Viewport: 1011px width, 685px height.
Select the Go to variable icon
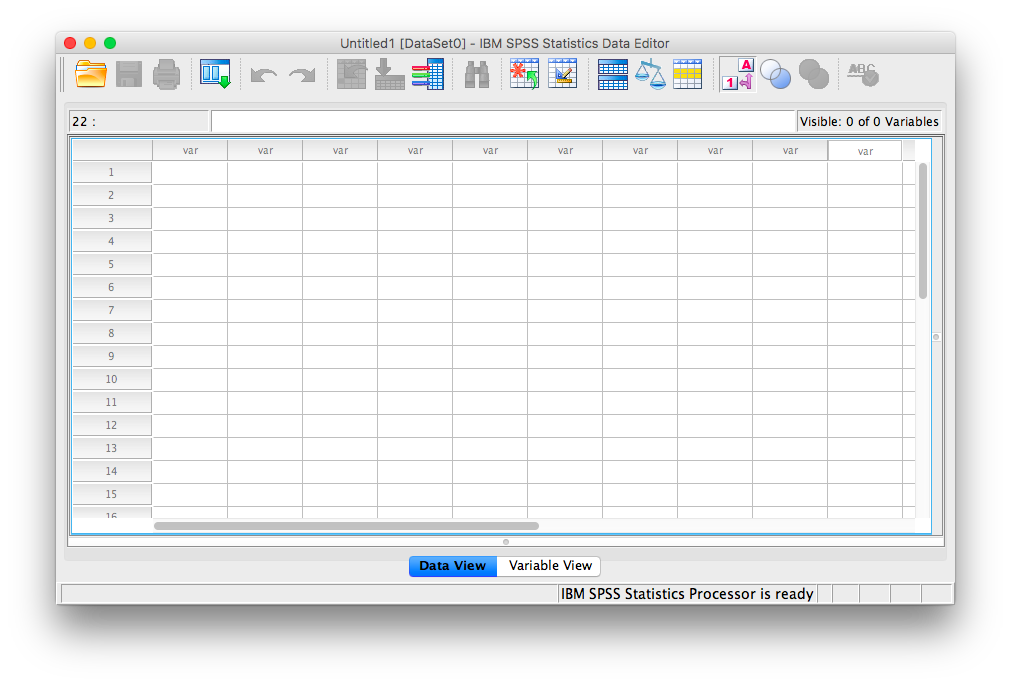[390, 74]
